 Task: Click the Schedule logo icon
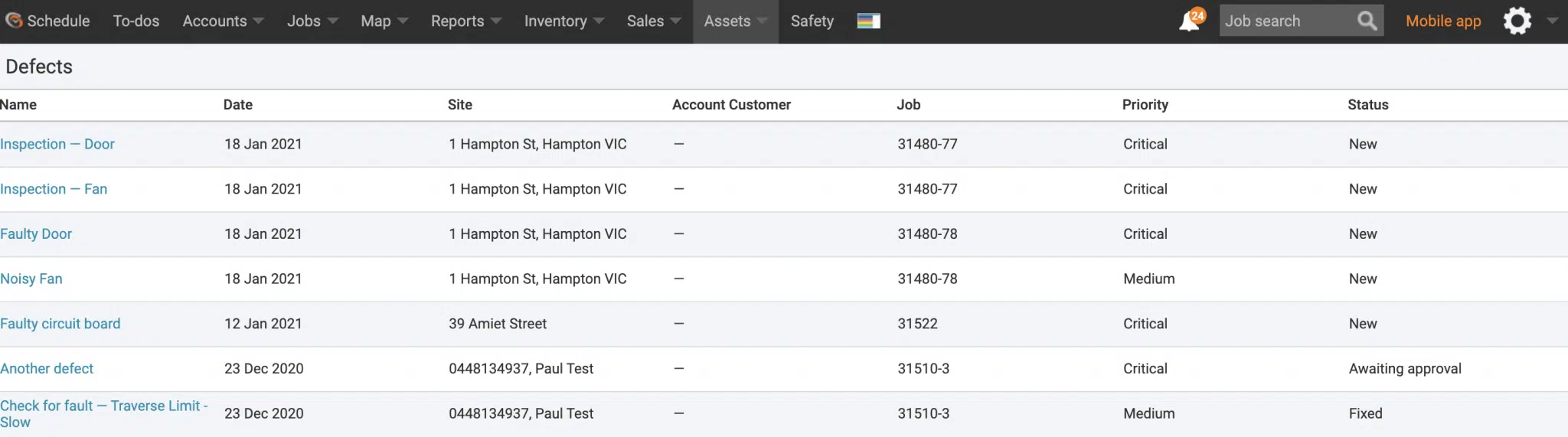pyautogui.click(x=13, y=21)
